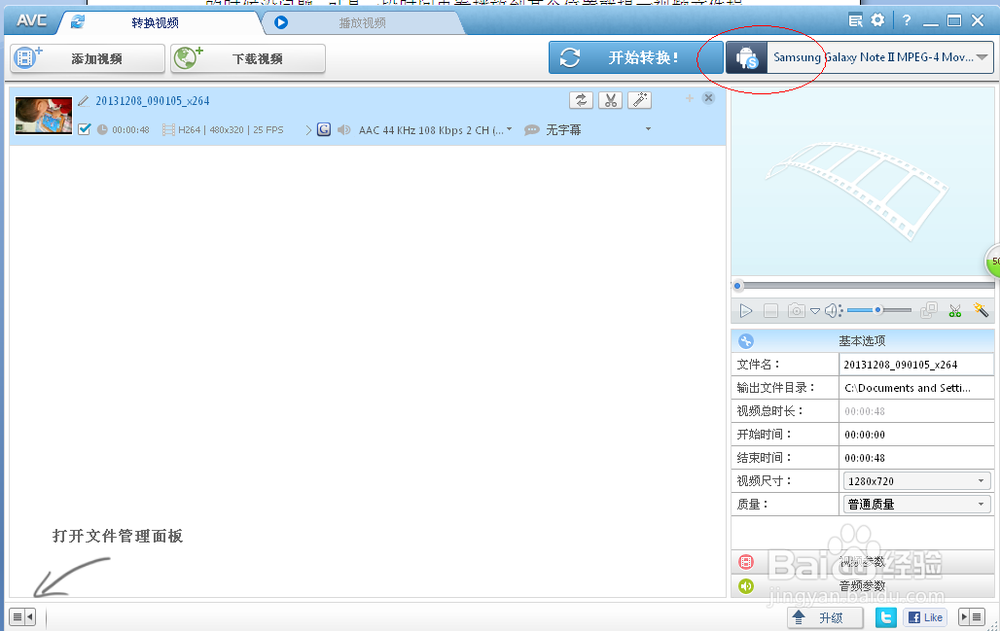Click the pencil rename icon beside file name
The height and width of the screenshot is (631, 1000).
84,101
